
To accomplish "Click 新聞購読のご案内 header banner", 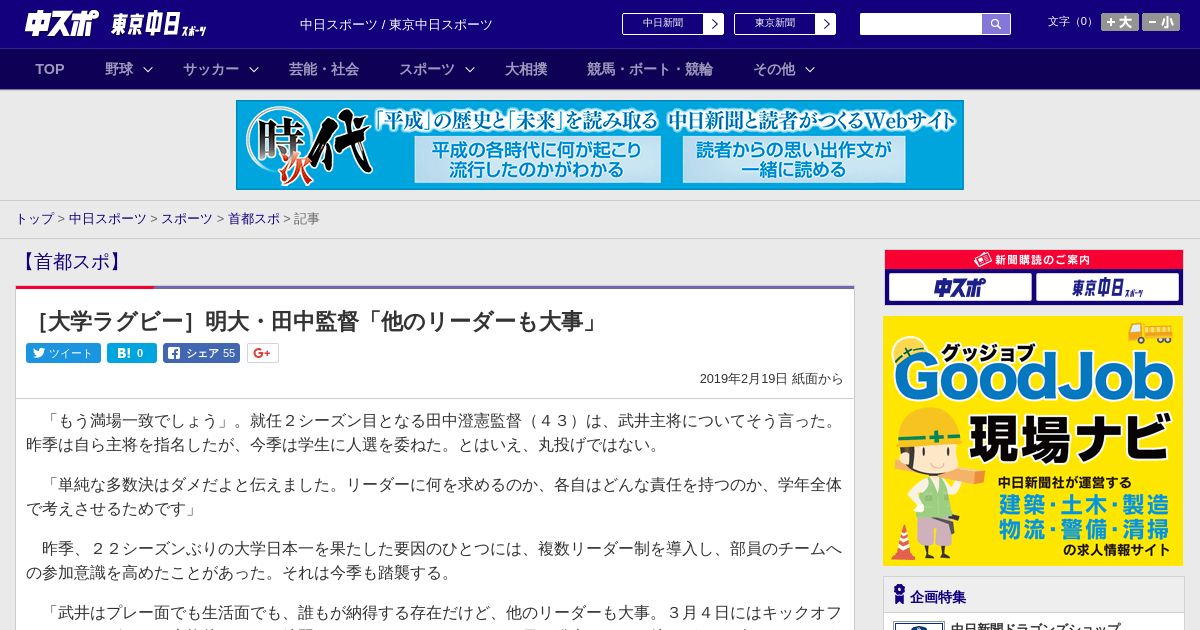I will tap(1033, 260).
